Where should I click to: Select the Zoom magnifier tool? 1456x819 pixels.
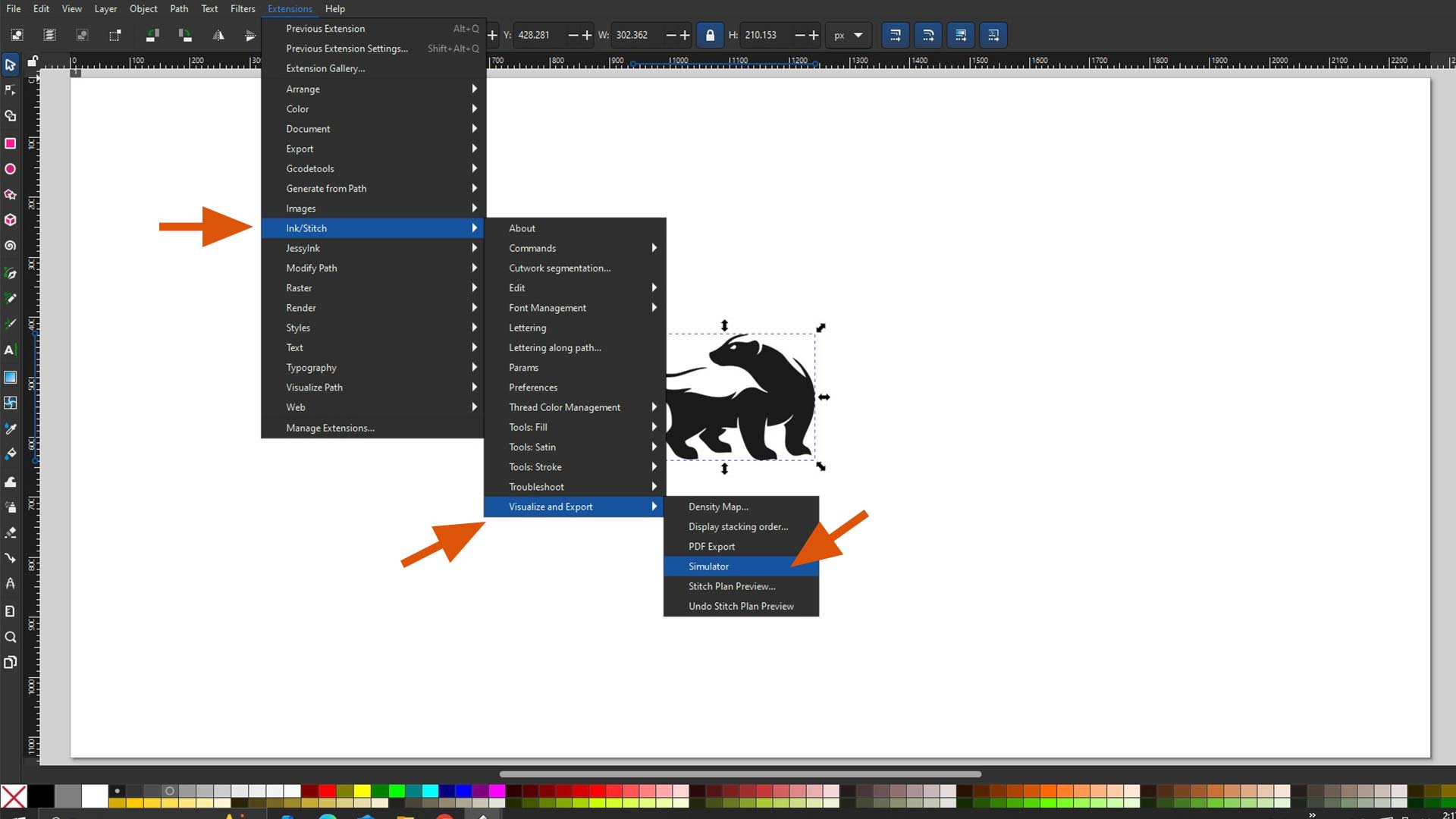10,637
